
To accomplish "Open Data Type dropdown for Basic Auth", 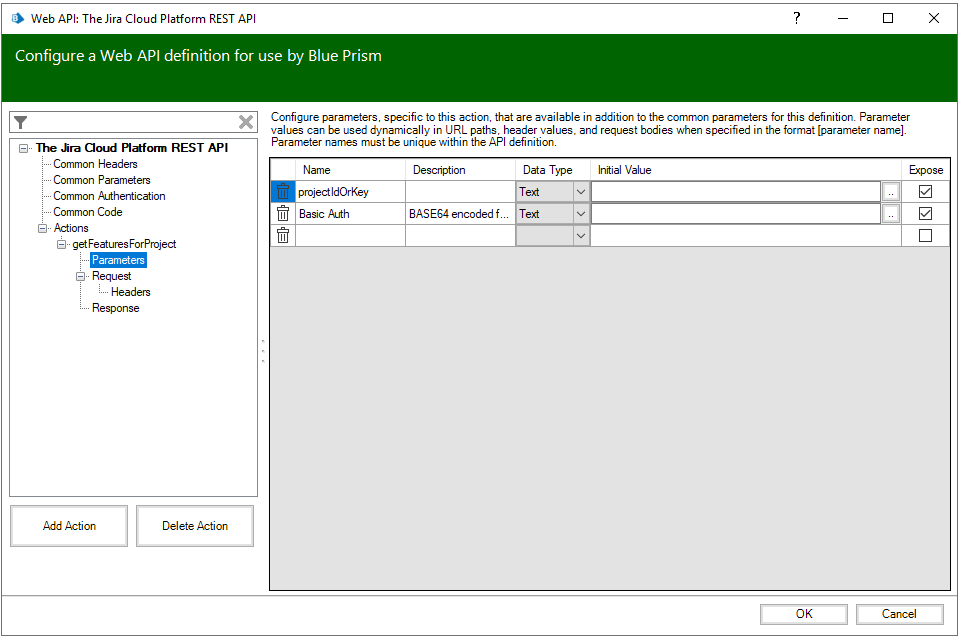I will (x=580, y=214).
